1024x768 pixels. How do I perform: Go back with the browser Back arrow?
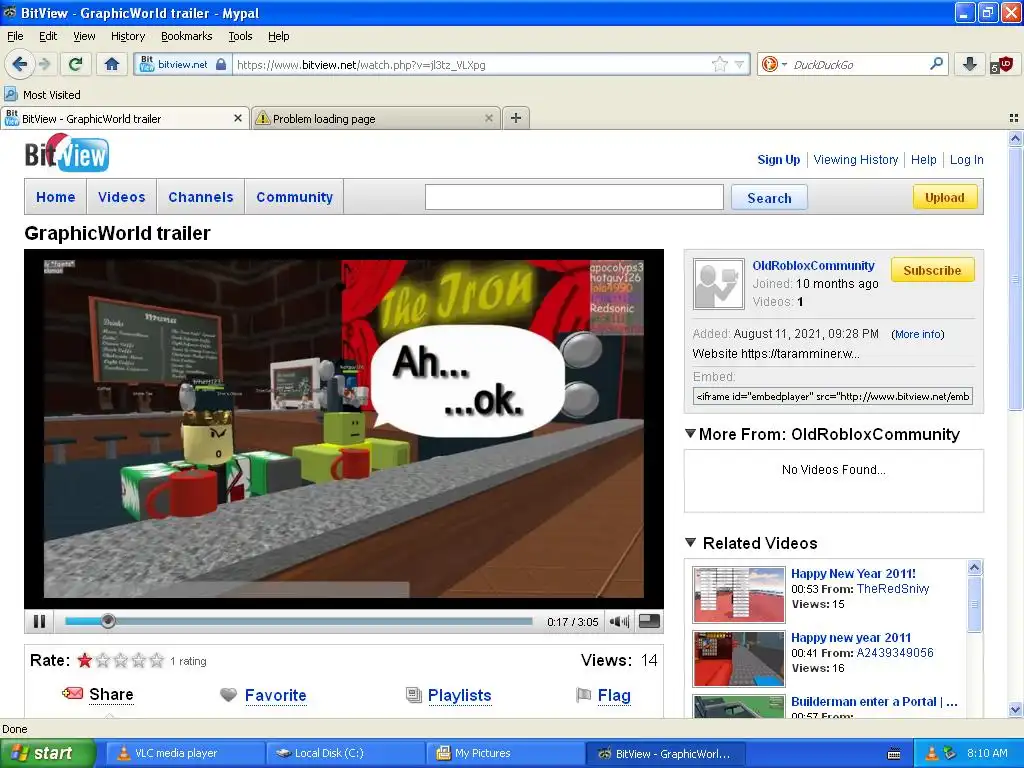pos(19,64)
